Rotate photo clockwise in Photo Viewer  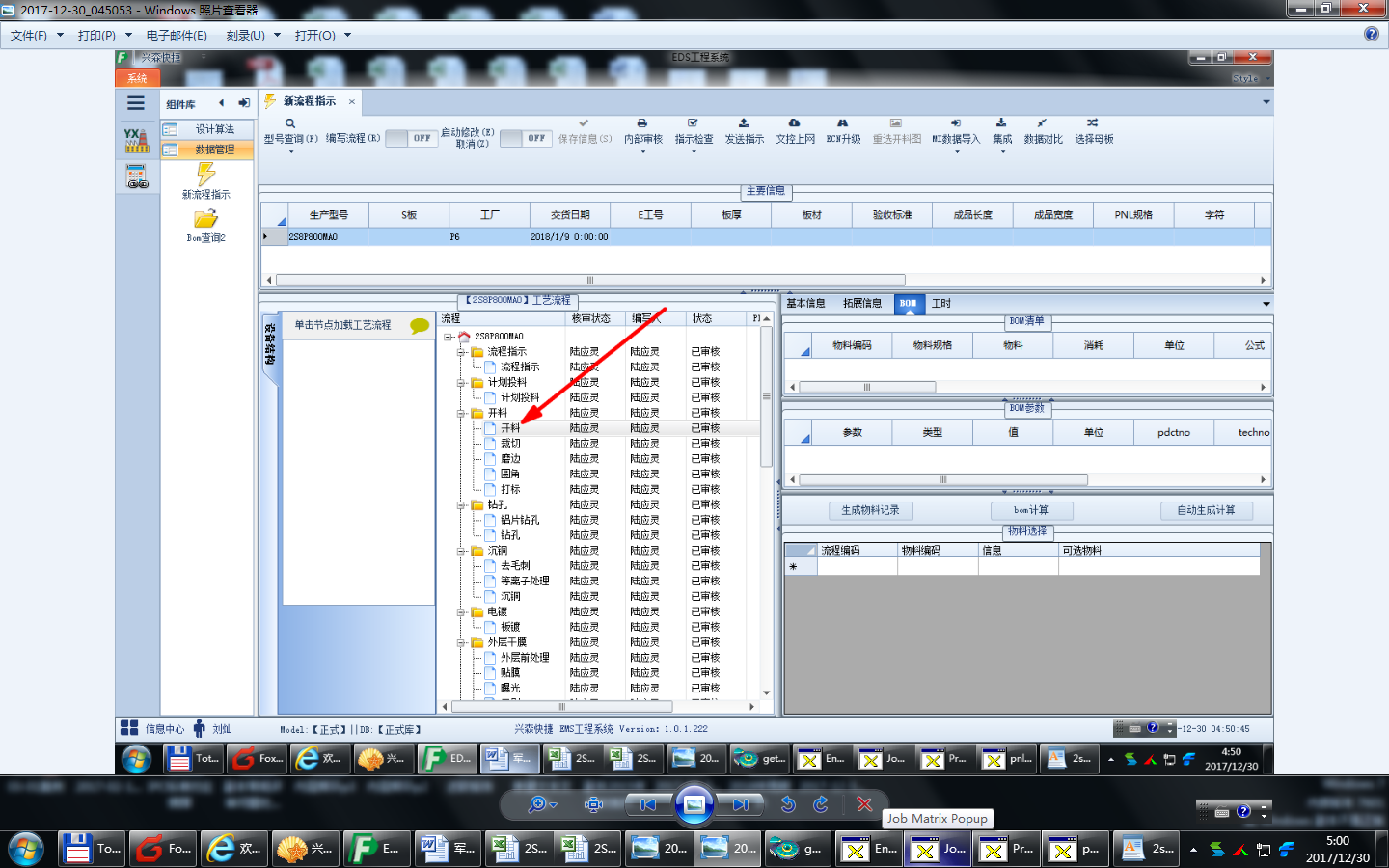(x=821, y=804)
